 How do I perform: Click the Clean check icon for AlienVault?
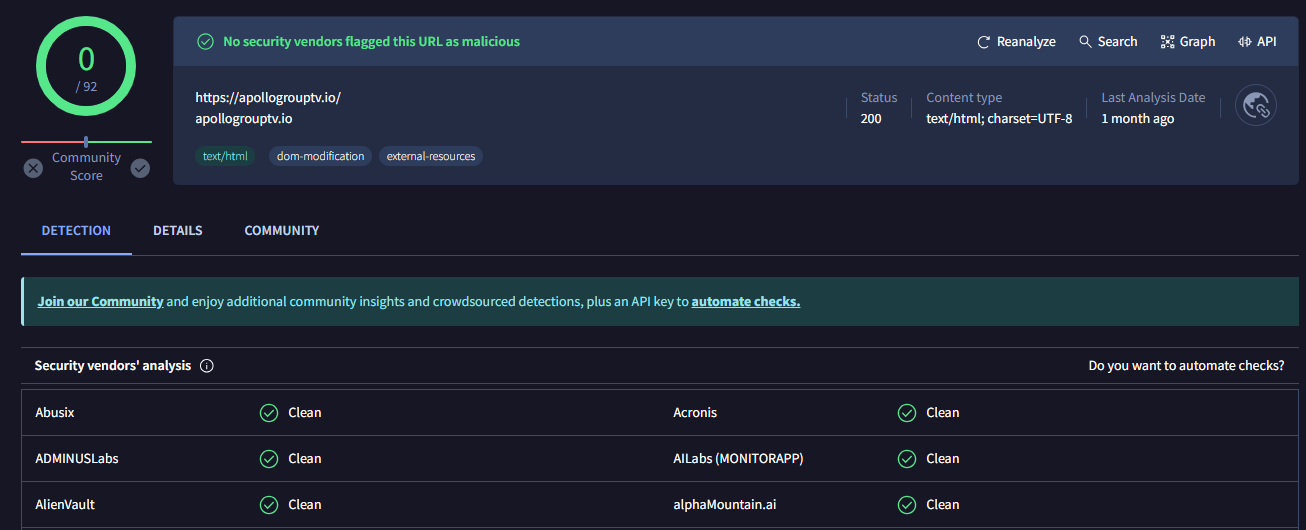pos(269,504)
